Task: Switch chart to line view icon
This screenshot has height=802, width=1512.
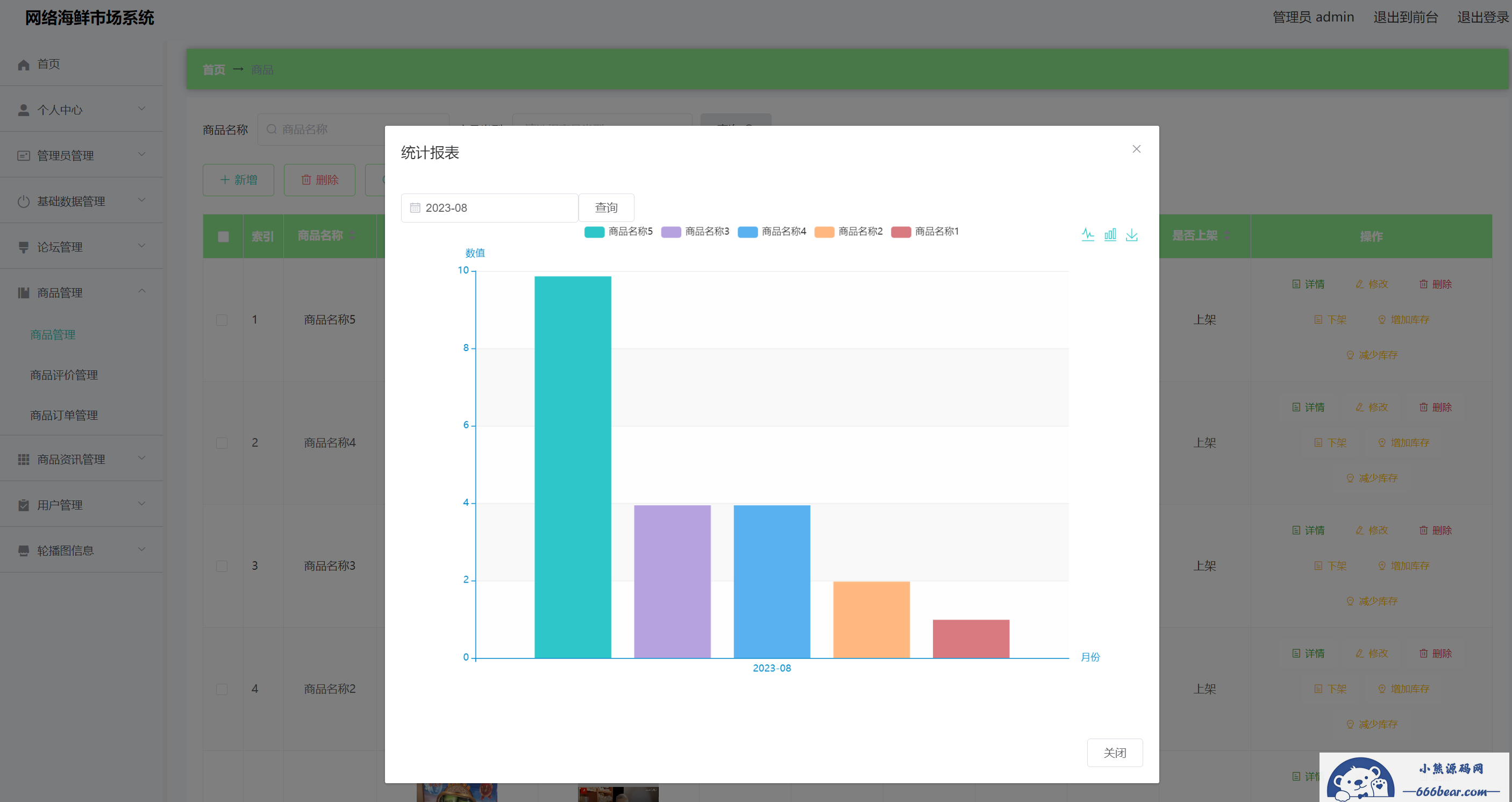Action: [x=1088, y=235]
